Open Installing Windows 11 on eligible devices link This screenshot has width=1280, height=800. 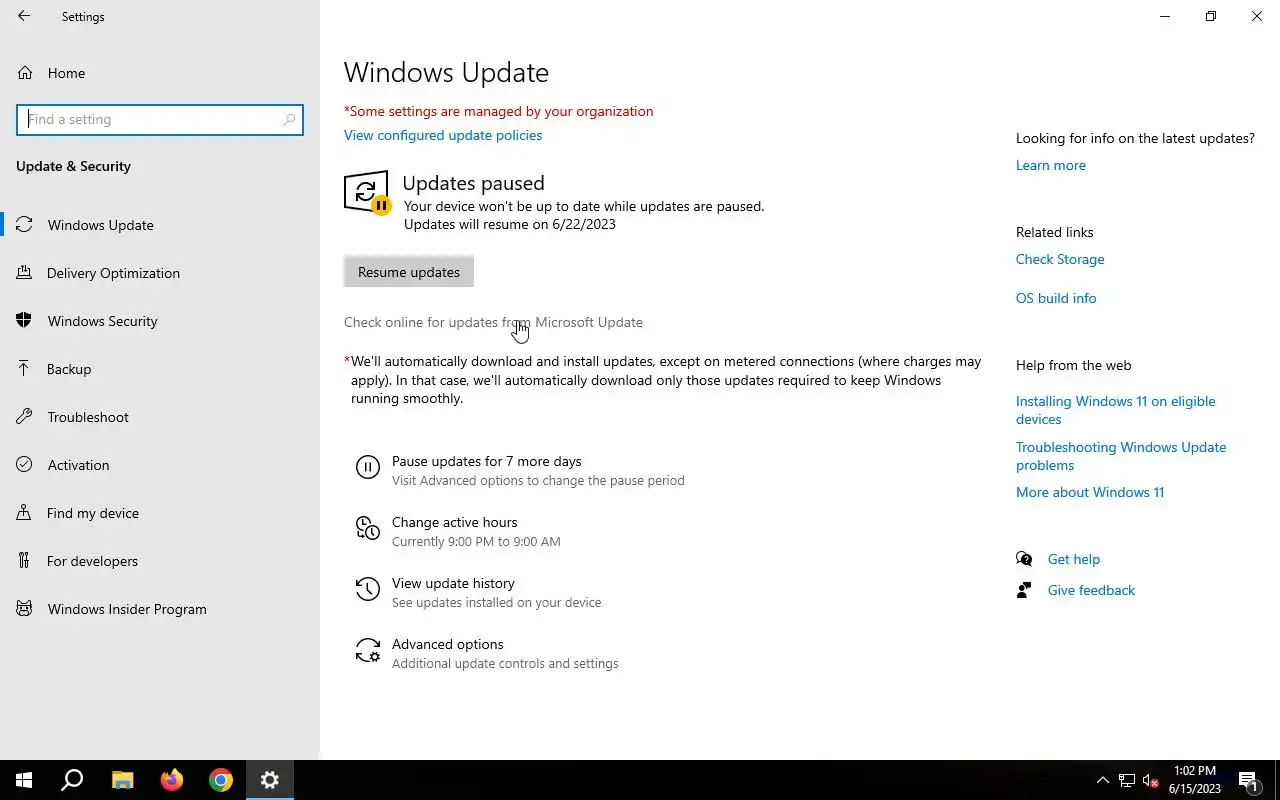[x=1116, y=410]
